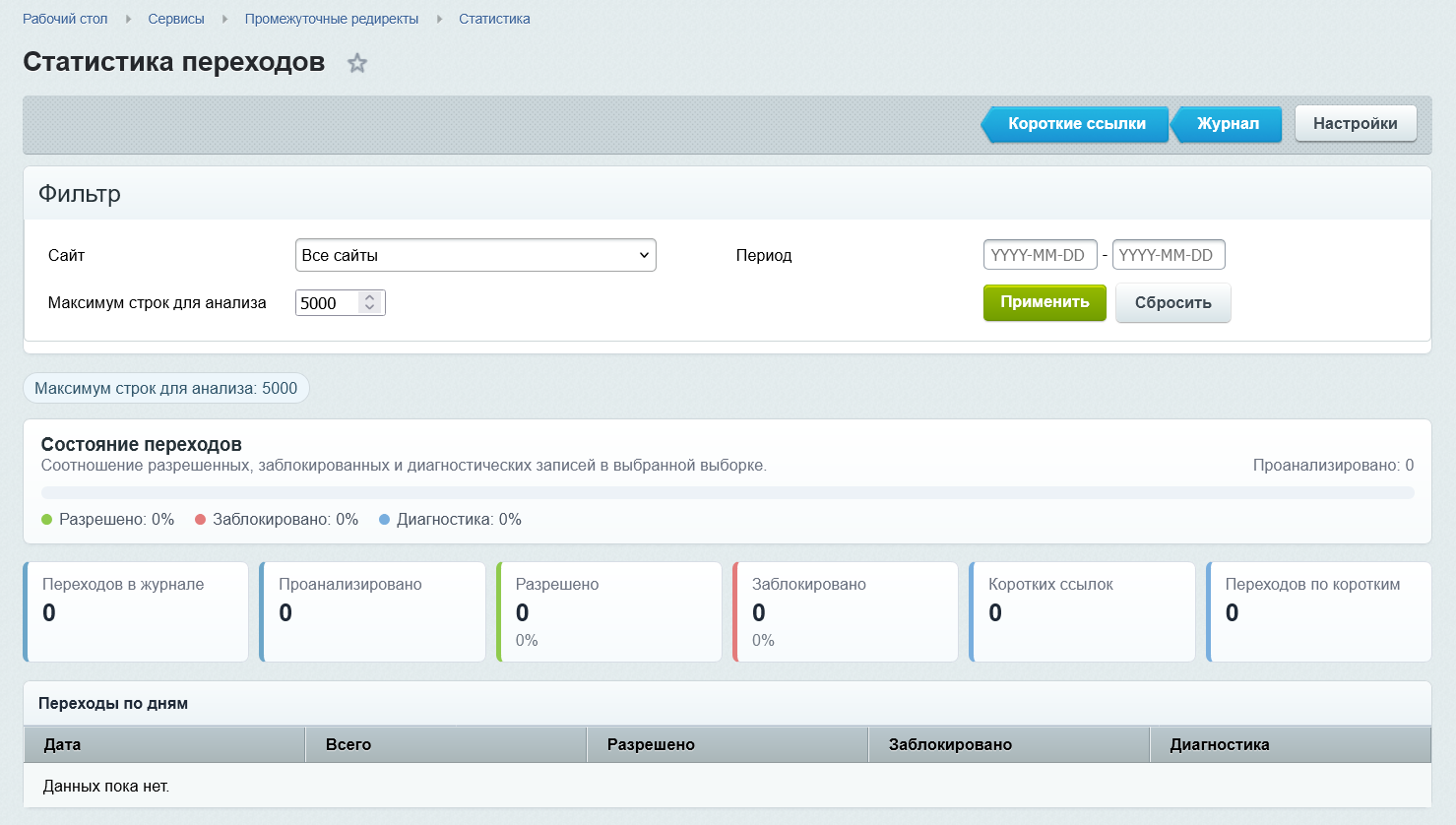1456x825 pixels.
Task: Open Сервисы breadcrumb link
Action: 176,19
